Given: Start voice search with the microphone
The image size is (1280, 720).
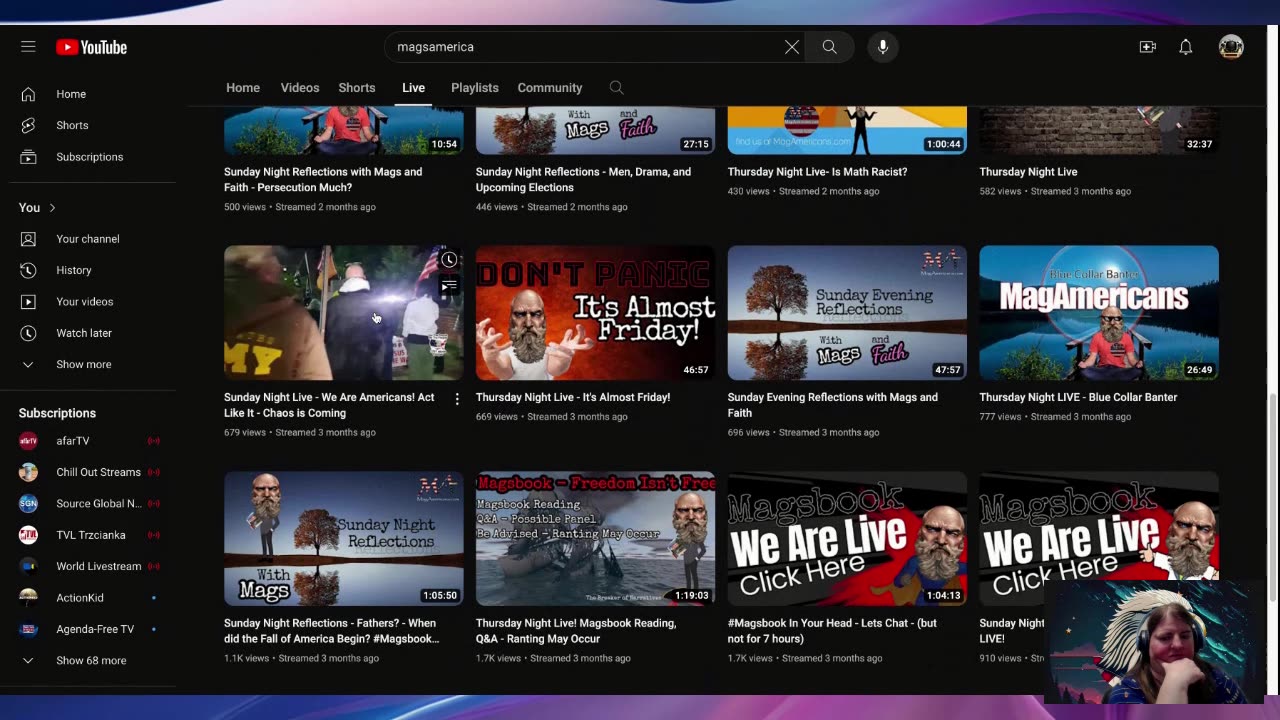Looking at the screenshot, I should (x=883, y=47).
